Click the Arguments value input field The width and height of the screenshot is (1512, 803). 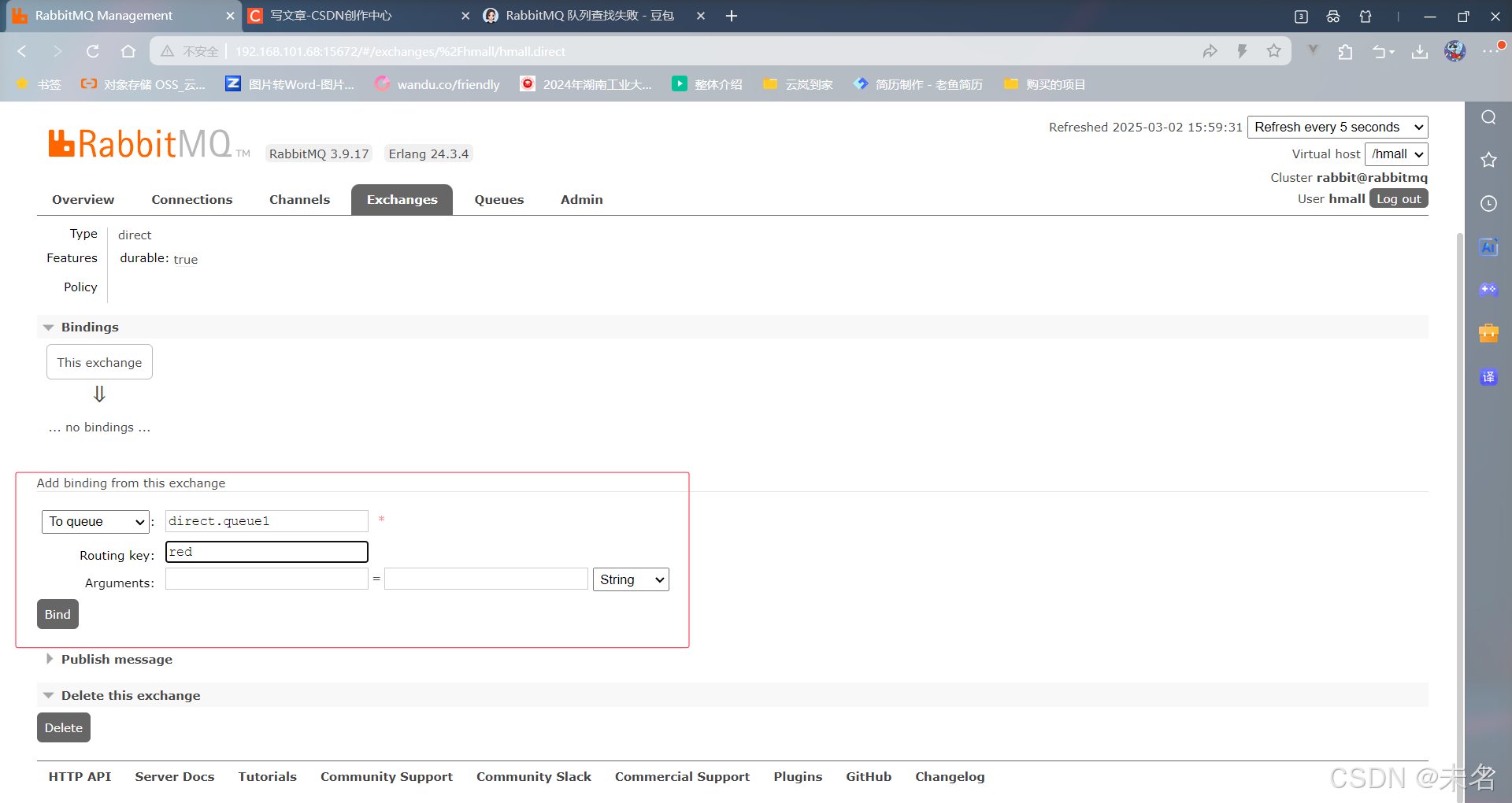pyautogui.click(x=486, y=579)
